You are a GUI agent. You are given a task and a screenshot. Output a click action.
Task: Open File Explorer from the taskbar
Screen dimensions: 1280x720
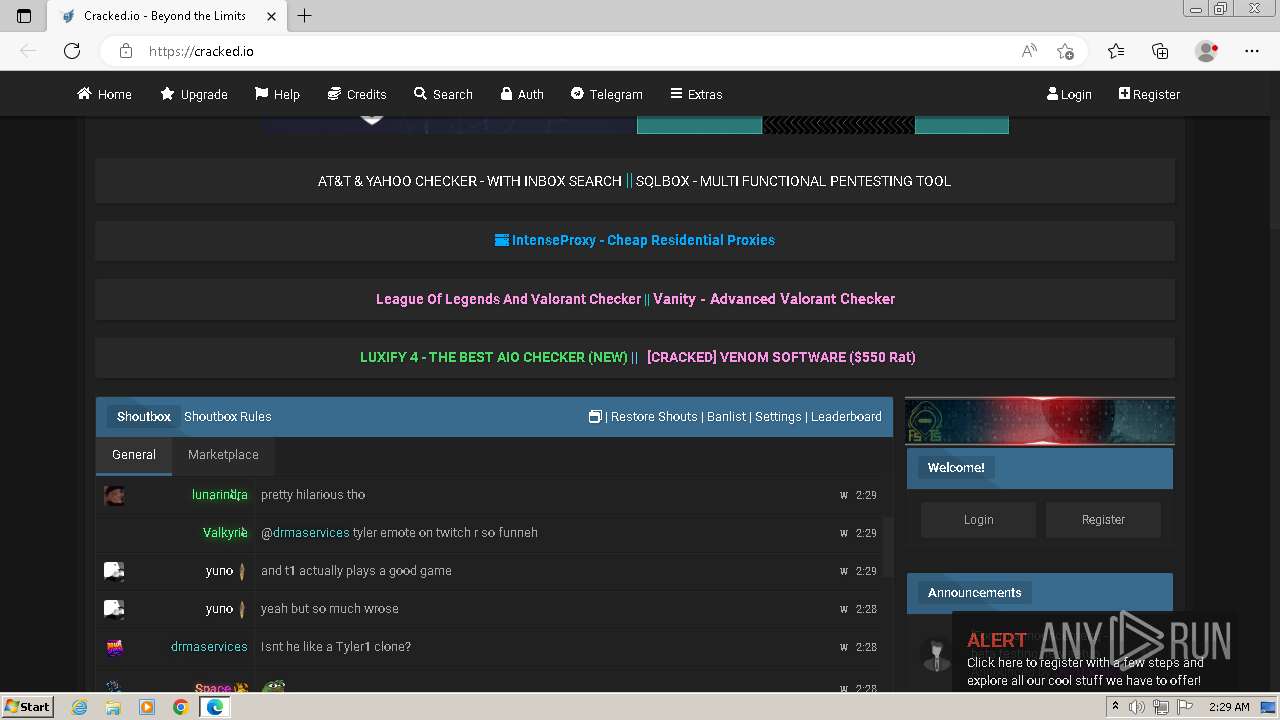point(113,707)
